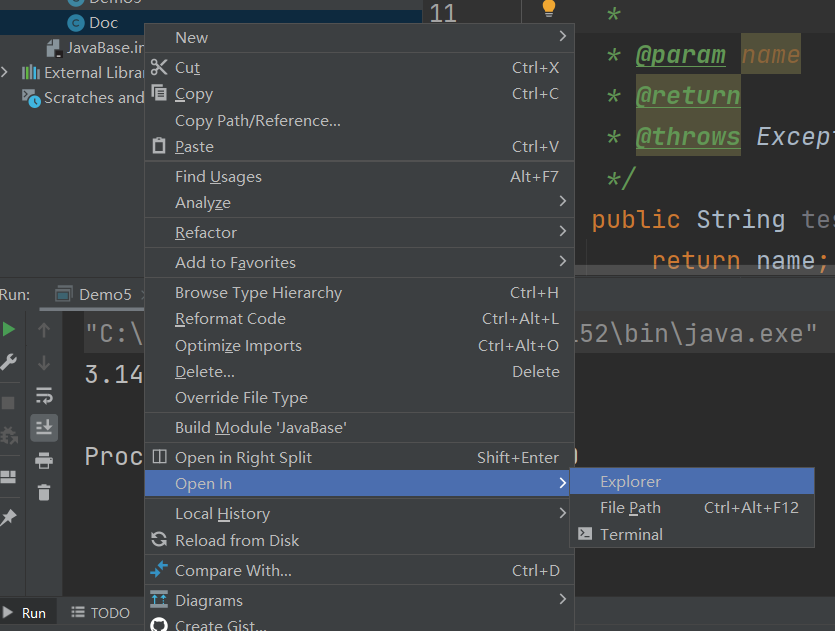Image resolution: width=835 pixels, height=631 pixels.
Task: Click the Reload from Disk icon
Action: click(159, 540)
